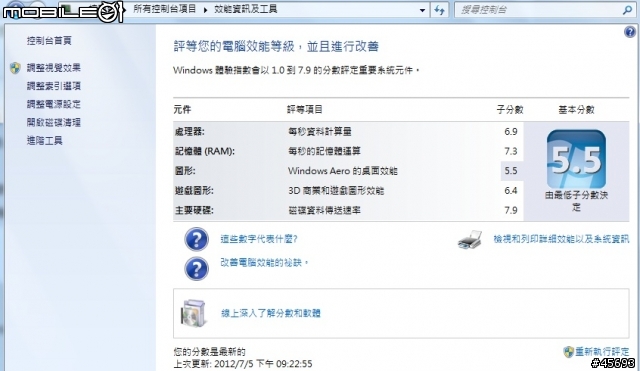Viewport: 640px width, 371px height.
Task: Click the 遊戲圖形 row label
Action: [x=194, y=190]
